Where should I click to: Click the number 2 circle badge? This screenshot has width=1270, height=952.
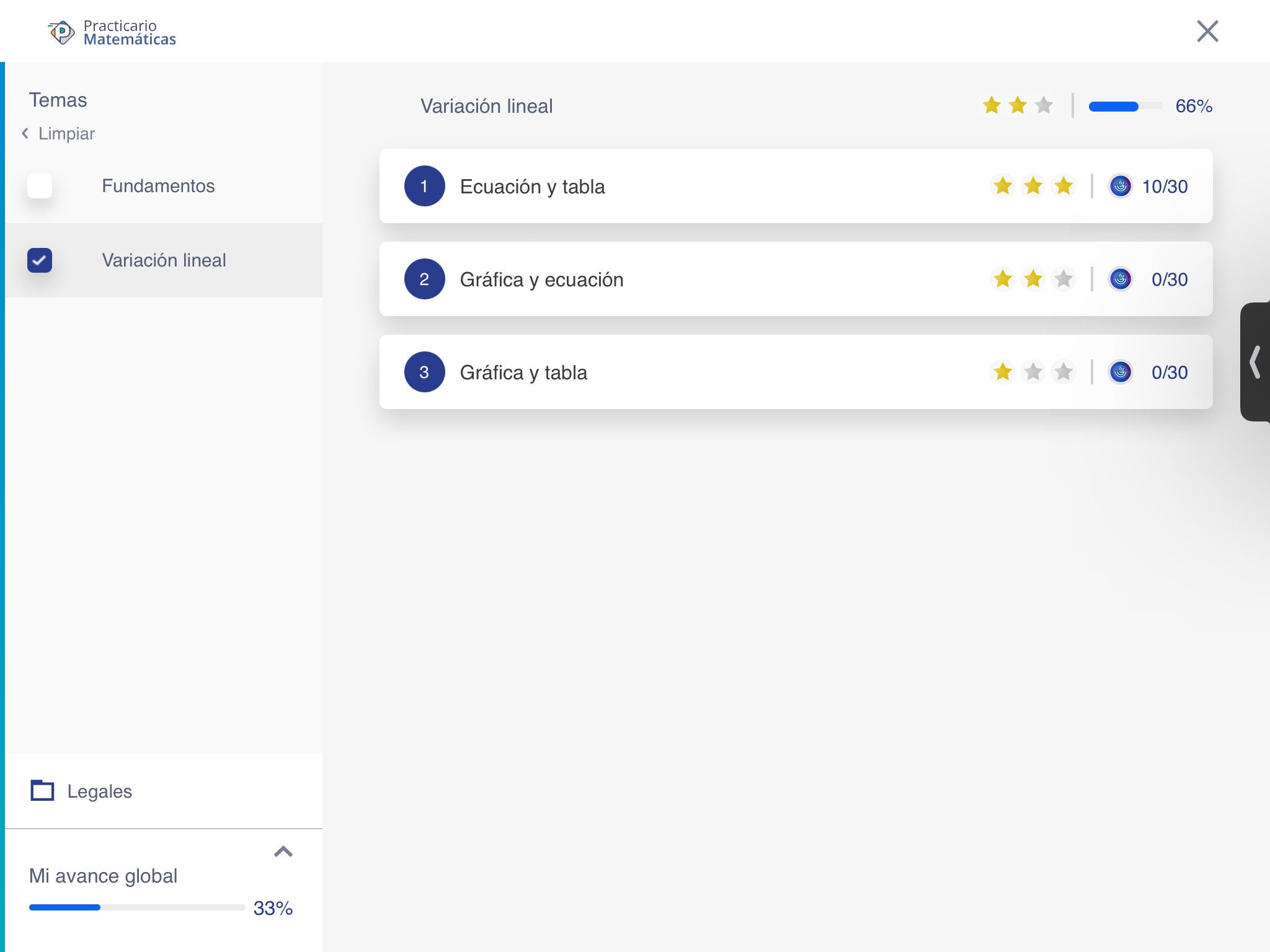(x=424, y=279)
